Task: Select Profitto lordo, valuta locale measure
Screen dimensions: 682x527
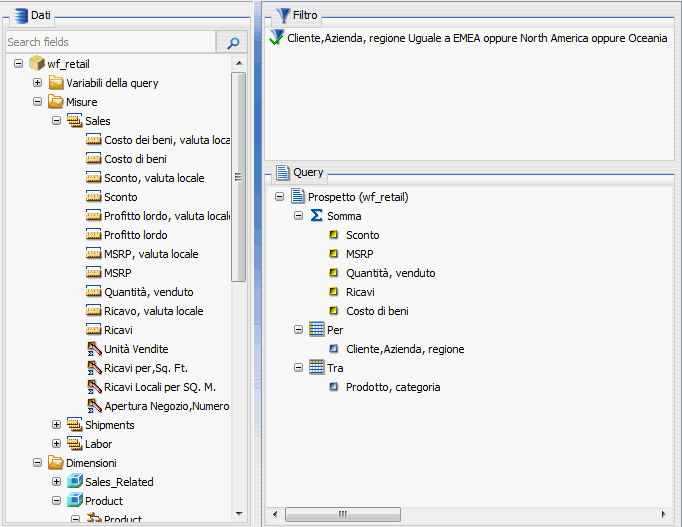Action: [167, 216]
